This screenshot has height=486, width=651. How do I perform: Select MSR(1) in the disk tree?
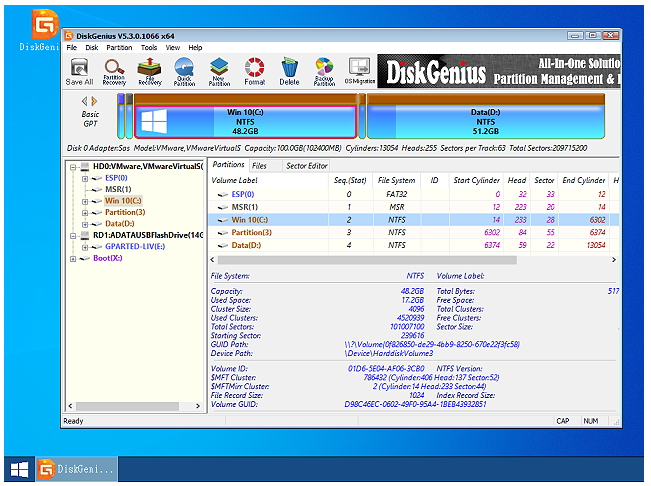[118, 189]
